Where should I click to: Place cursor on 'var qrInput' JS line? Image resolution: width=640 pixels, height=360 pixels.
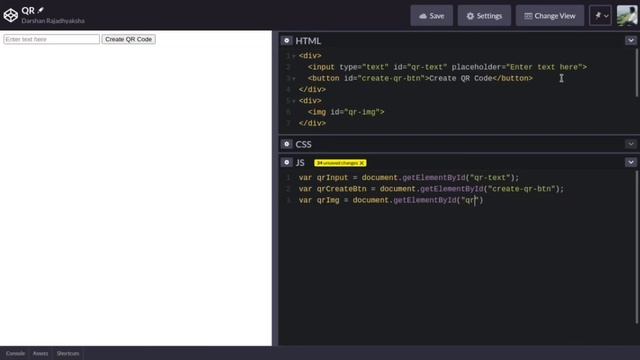pyautogui.click(x=409, y=178)
